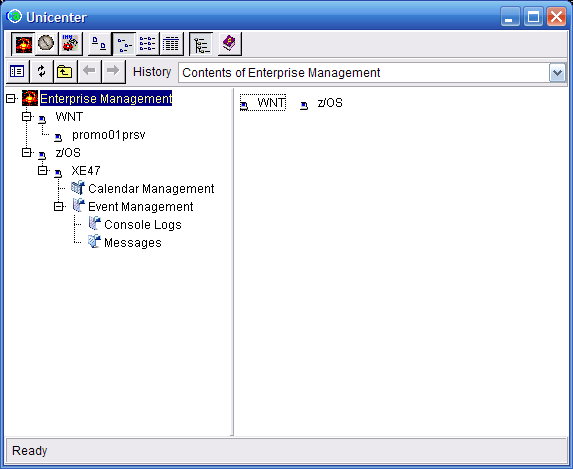Click the back arrow button
Viewport: 573px width, 469px height.
point(90,71)
